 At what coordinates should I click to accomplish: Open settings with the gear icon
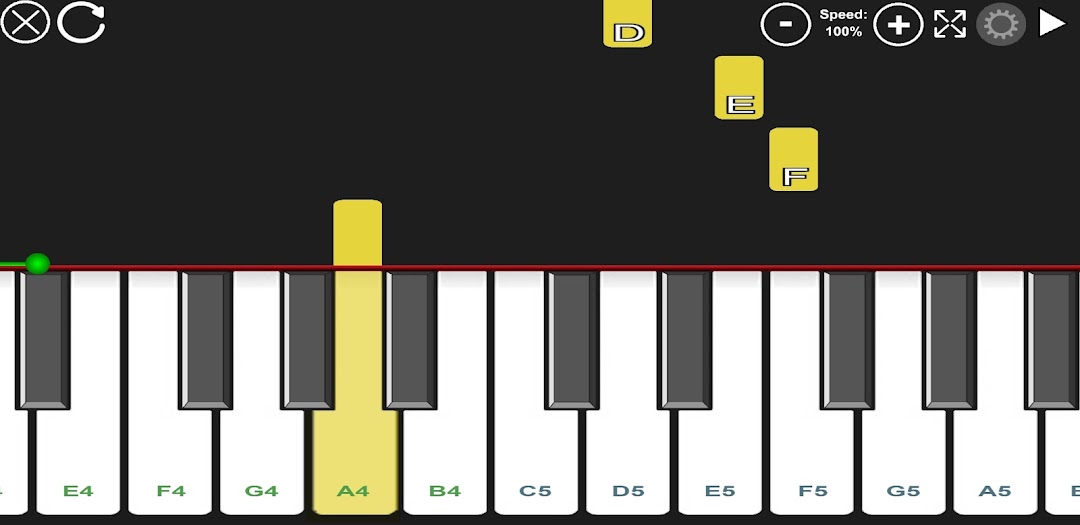1001,24
